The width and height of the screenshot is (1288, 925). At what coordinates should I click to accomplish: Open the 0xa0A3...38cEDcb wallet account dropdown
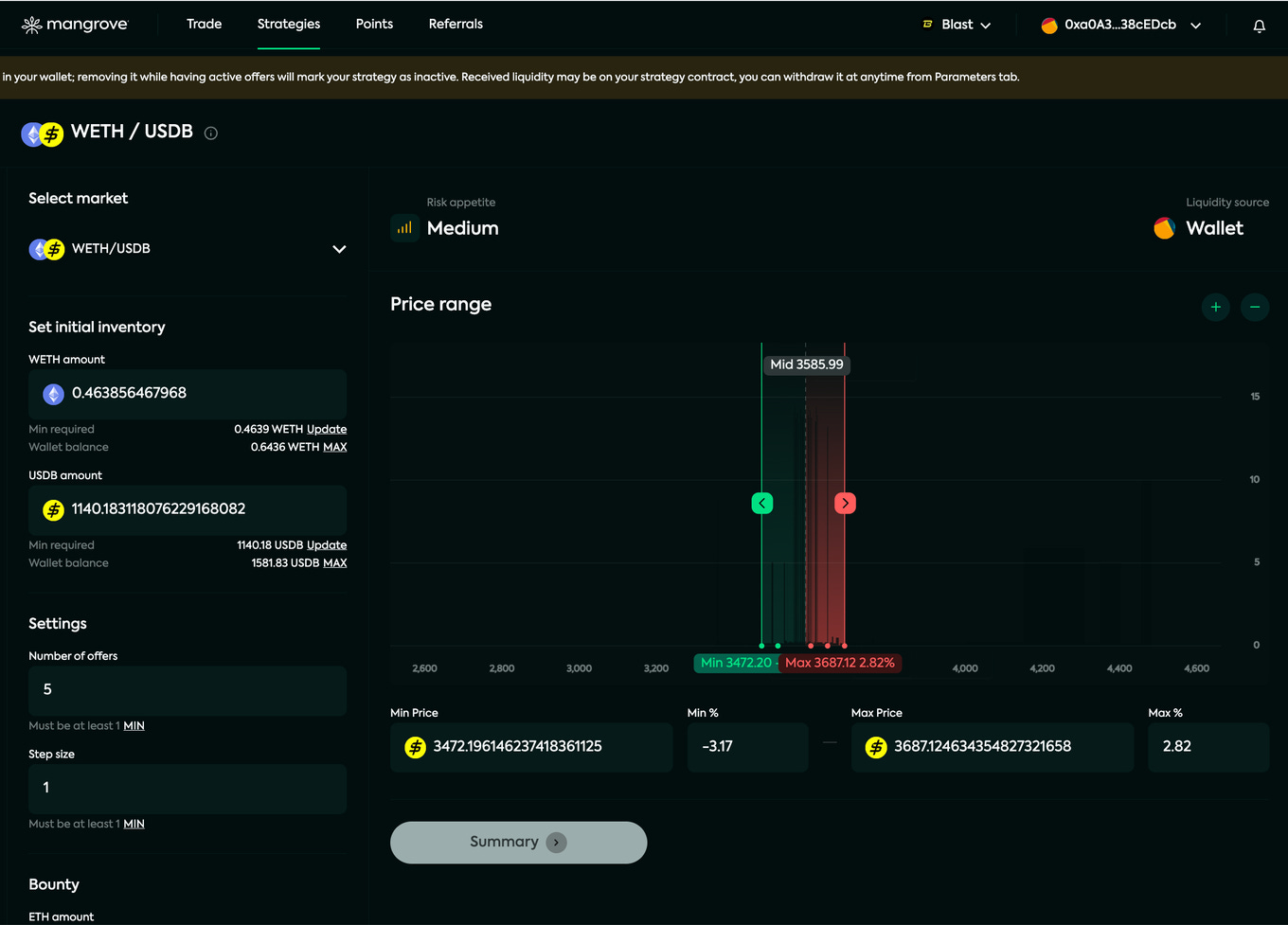pos(1121,26)
